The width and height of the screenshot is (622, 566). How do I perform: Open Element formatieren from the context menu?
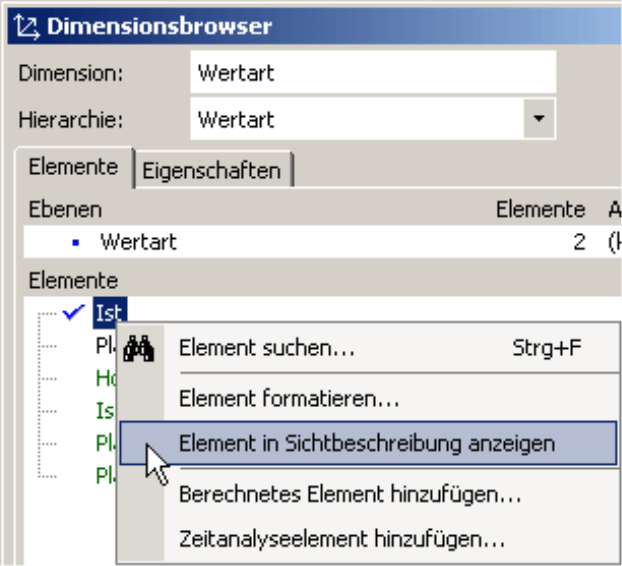289,399
